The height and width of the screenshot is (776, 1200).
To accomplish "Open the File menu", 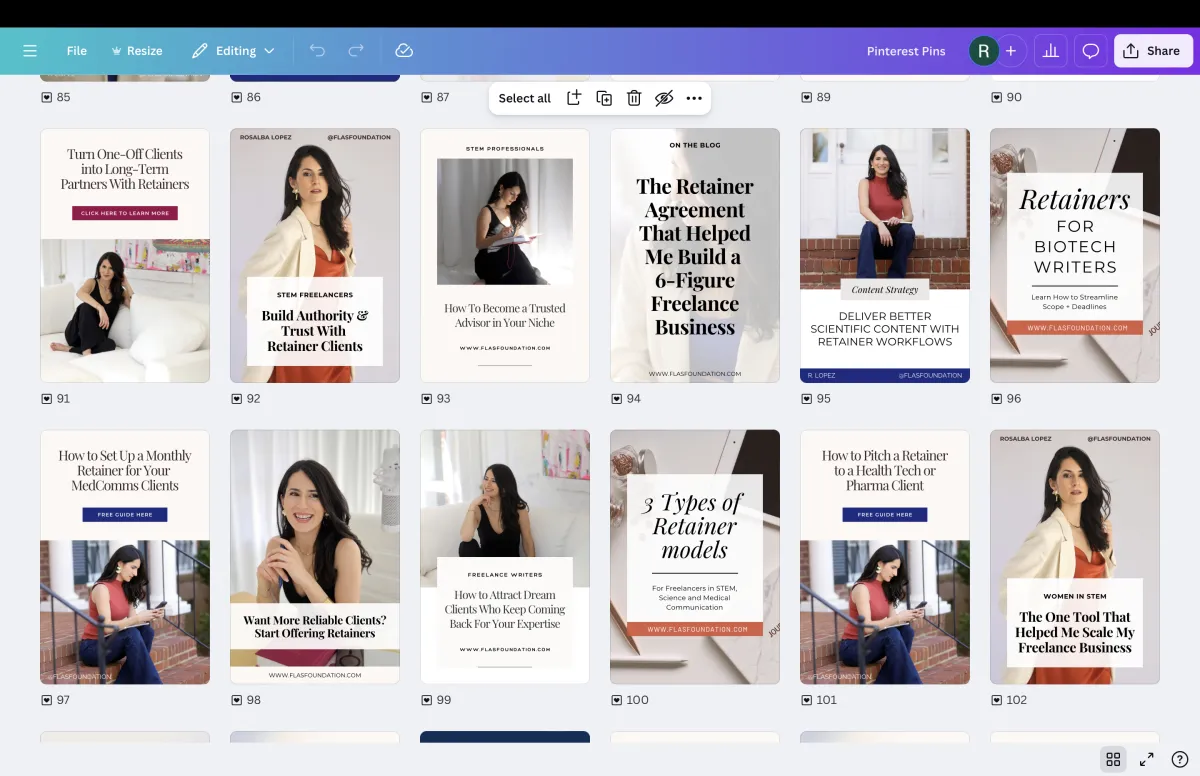I will (x=77, y=51).
